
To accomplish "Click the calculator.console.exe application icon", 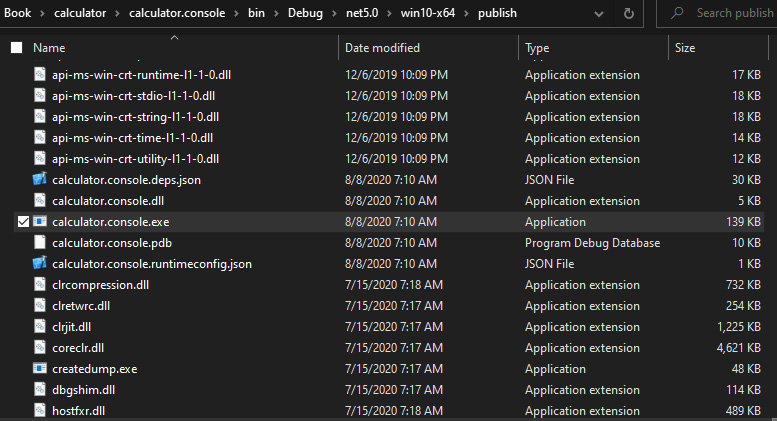I will (40, 221).
